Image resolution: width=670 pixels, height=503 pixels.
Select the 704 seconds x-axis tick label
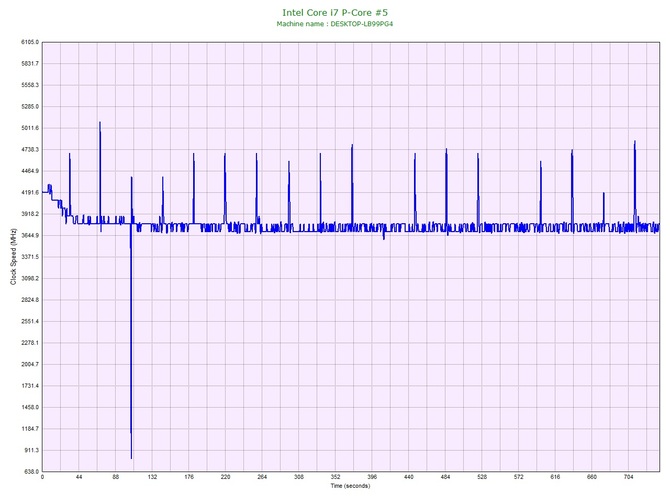[x=629, y=477]
